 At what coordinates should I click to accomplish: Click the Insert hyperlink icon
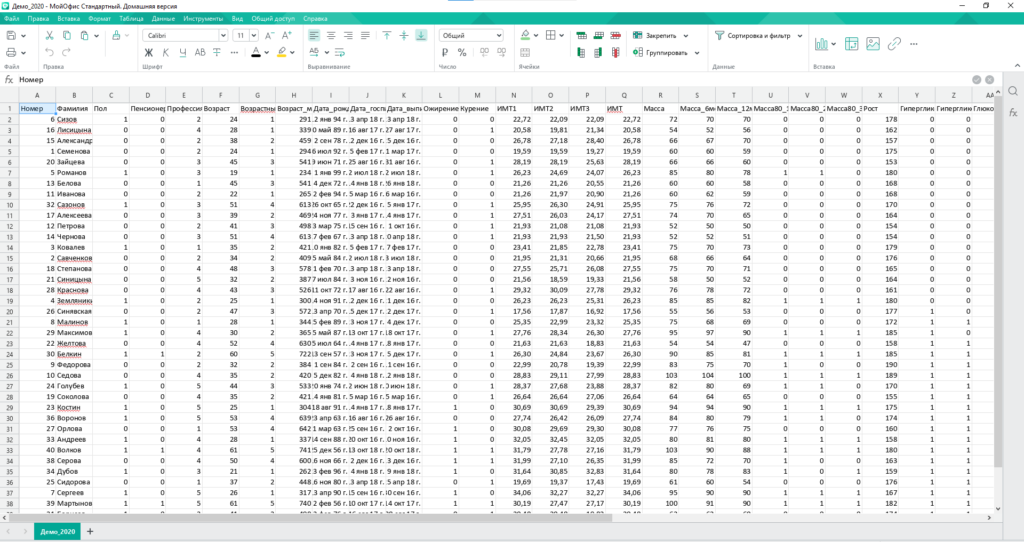895,44
